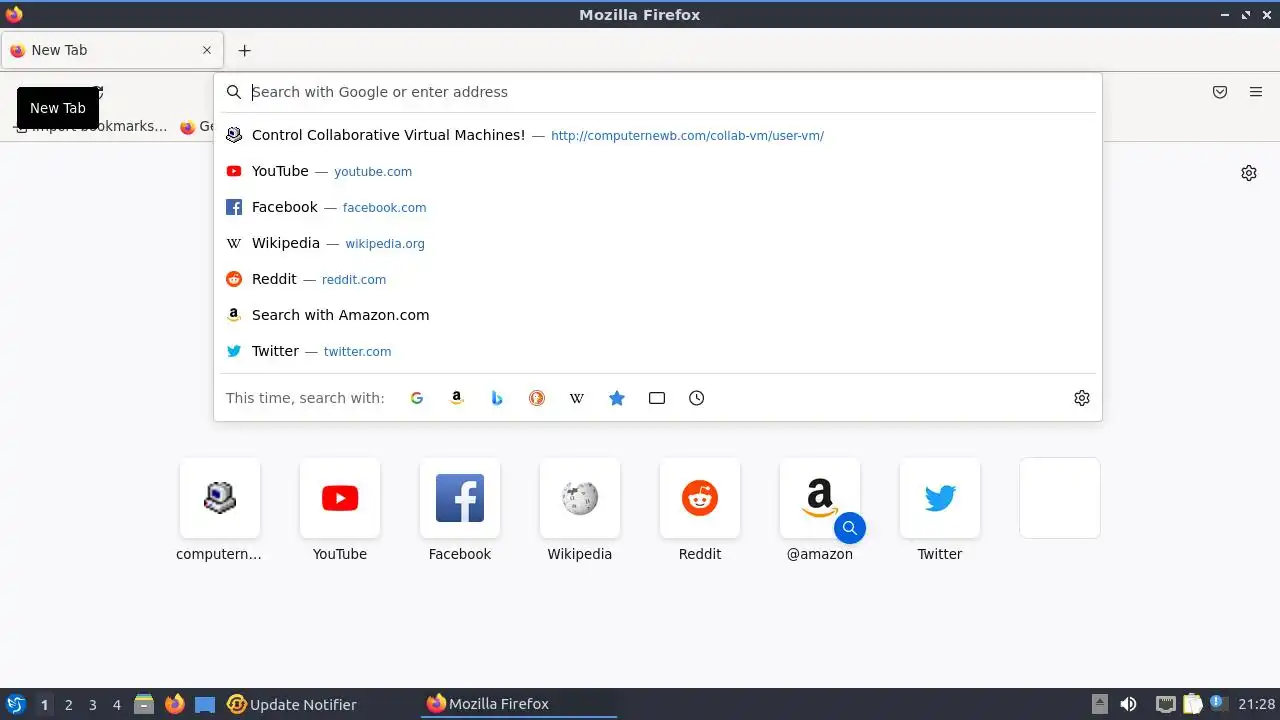
Task: Select Twitter suggestion in address dropdown
Action: click(x=658, y=351)
